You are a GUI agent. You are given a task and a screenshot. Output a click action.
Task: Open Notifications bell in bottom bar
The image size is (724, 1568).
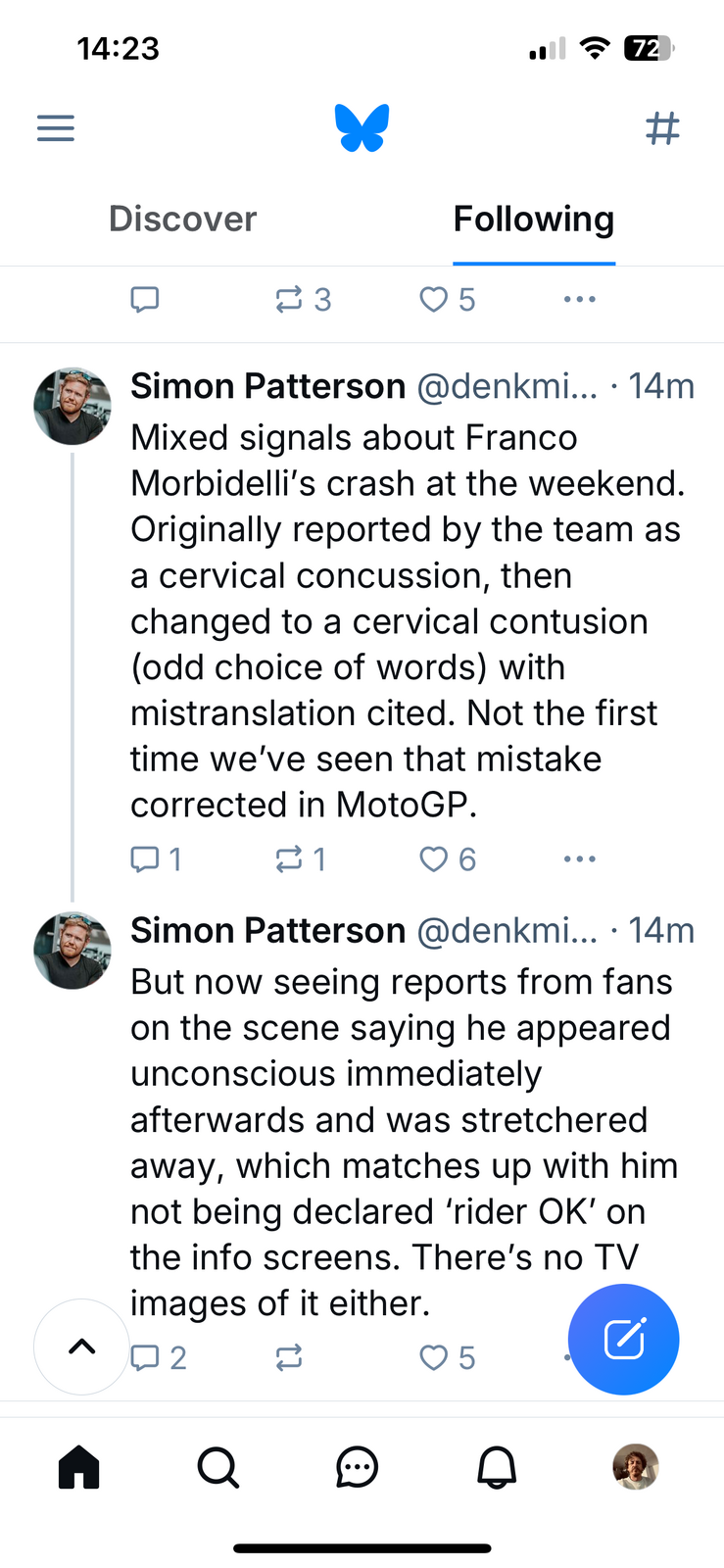(497, 1467)
